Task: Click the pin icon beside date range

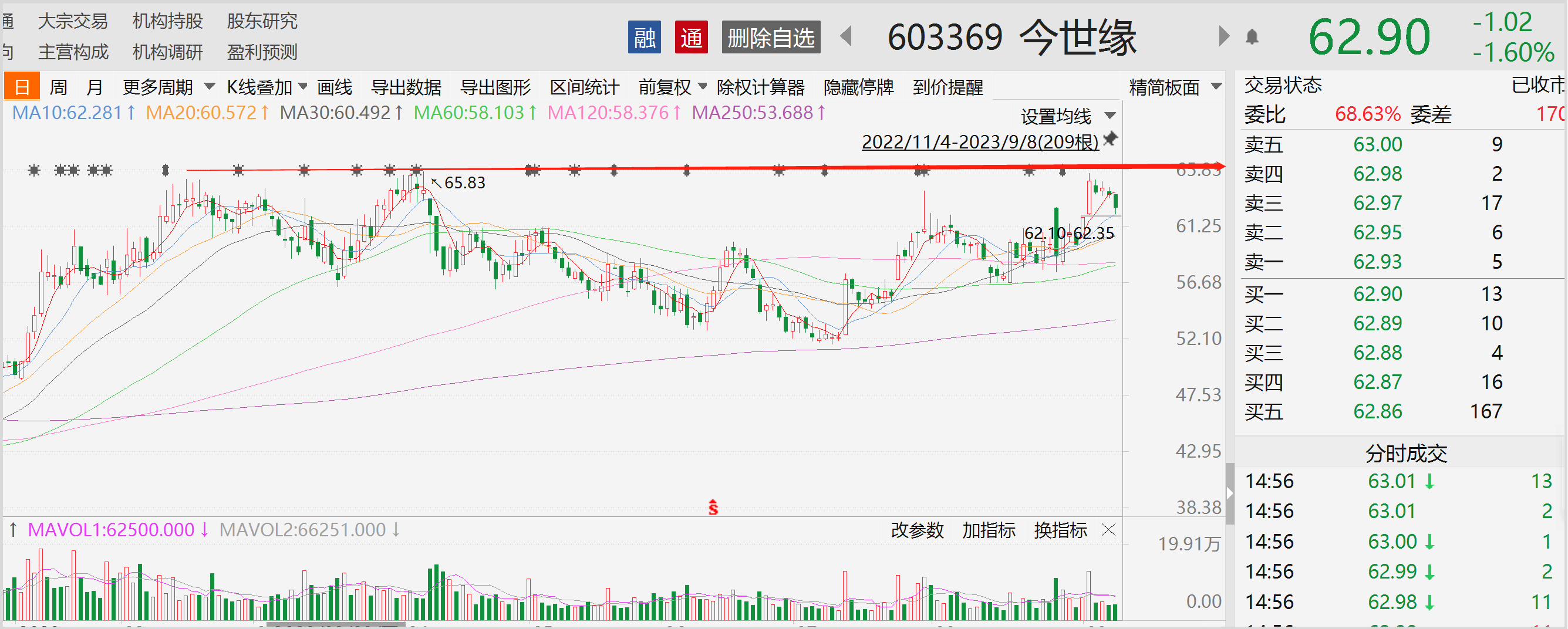Action: pyautogui.click(x=1110, y=139)
